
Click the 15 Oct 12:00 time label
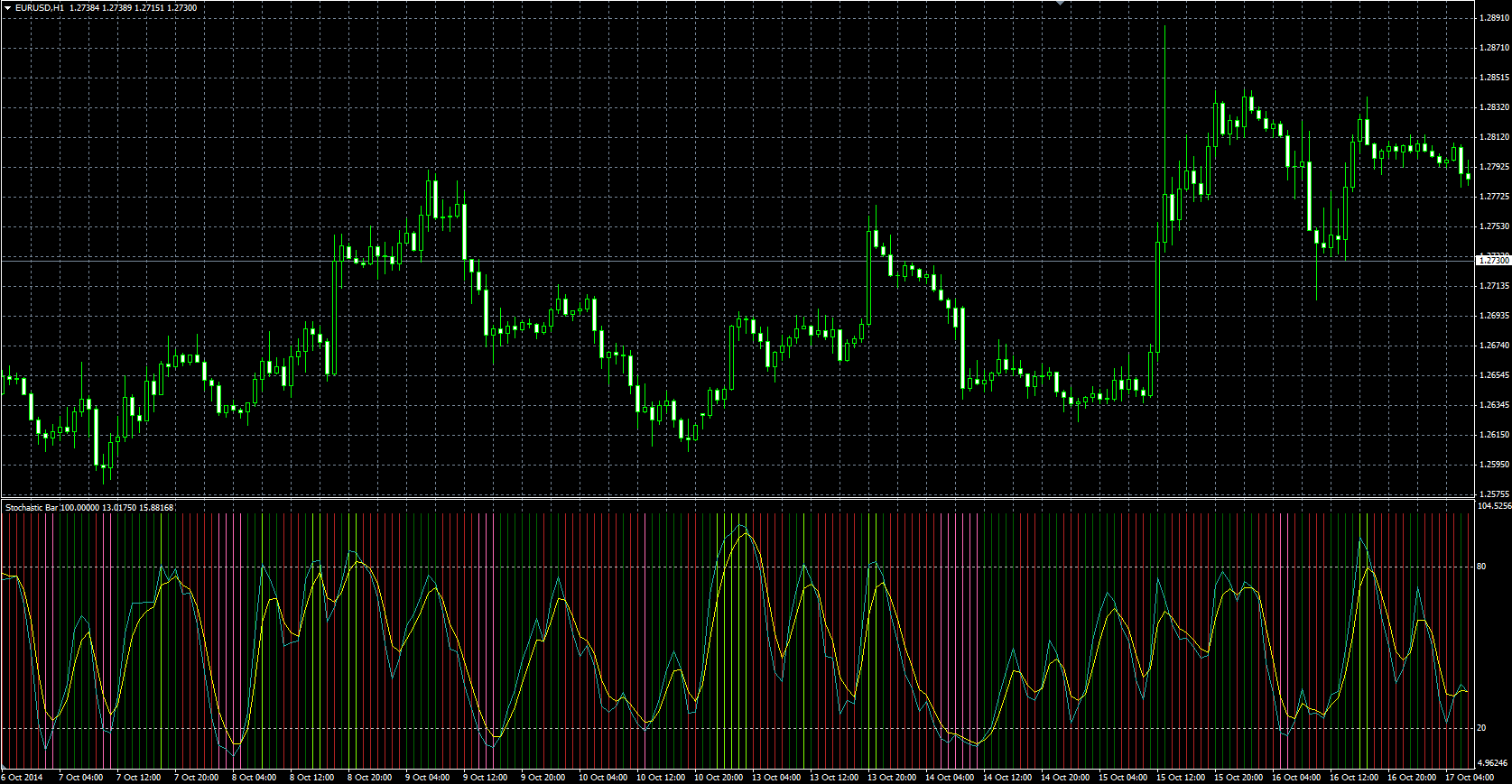(1181, 777)
